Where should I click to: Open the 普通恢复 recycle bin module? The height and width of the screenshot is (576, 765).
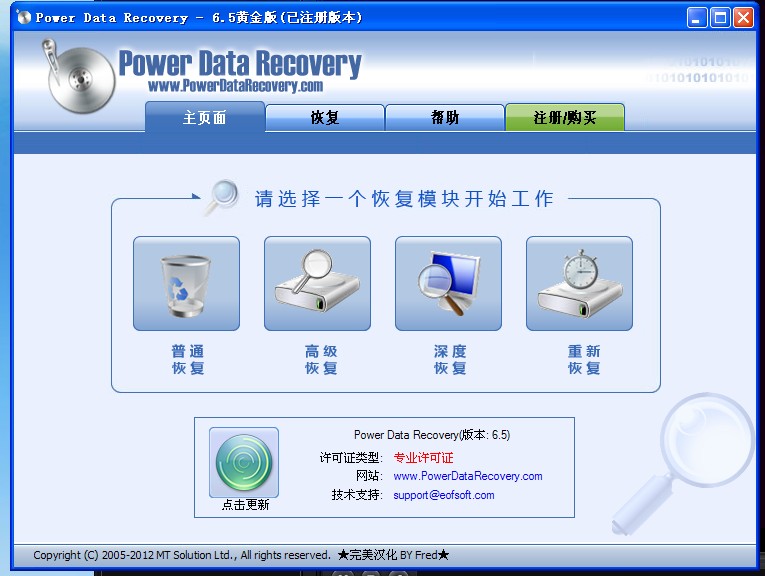186,283
